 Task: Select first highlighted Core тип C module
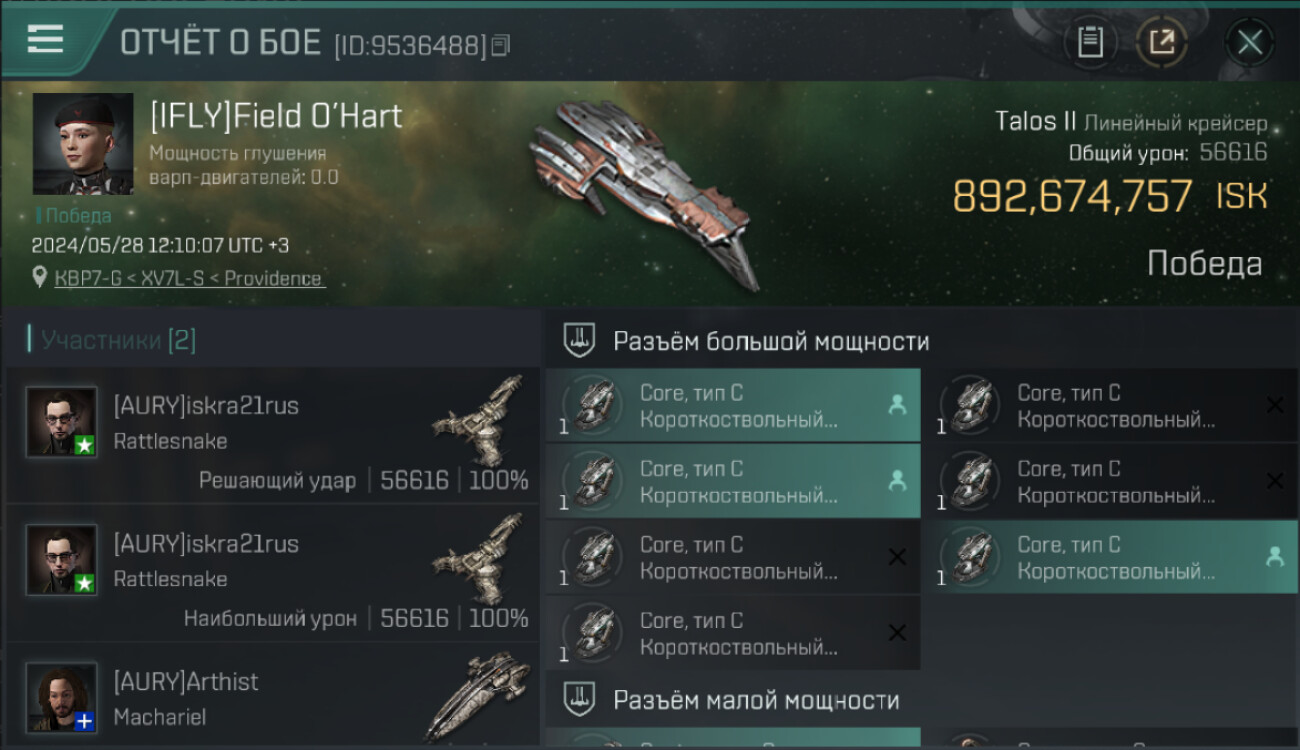733,405
